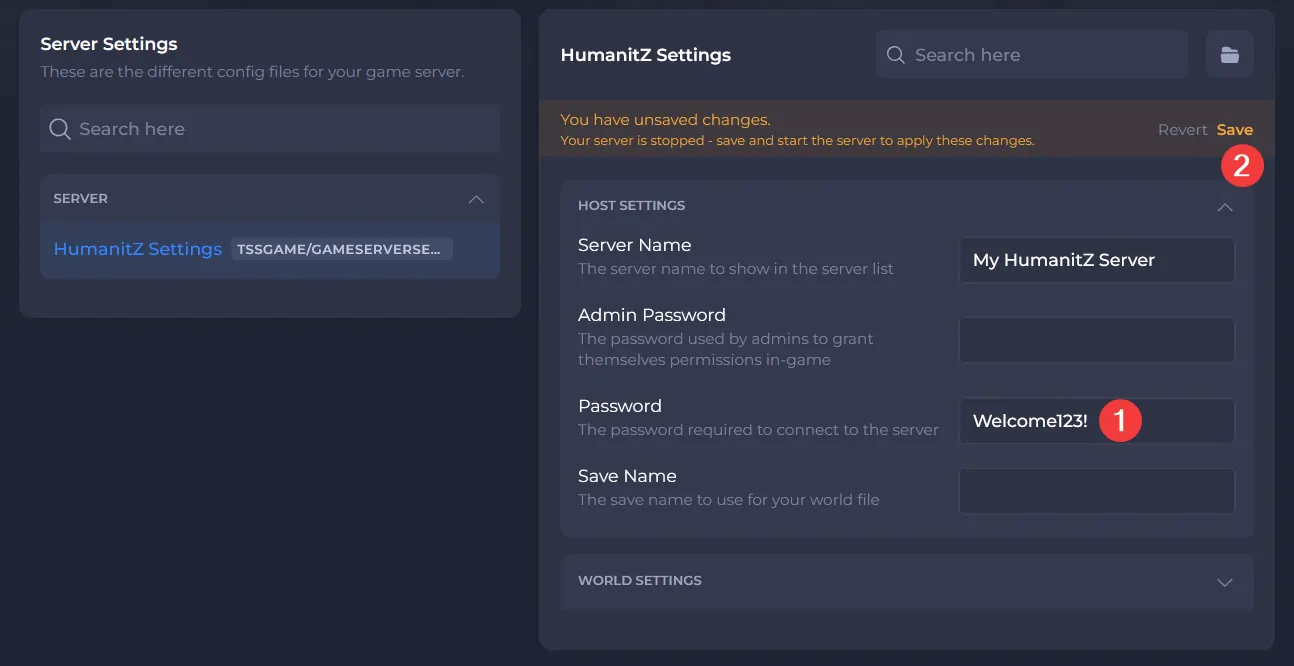The height and width of the screenshot is (666, 1294).
Task: Collapse the HOST SETTINGS section
Action: [1224, 207]
